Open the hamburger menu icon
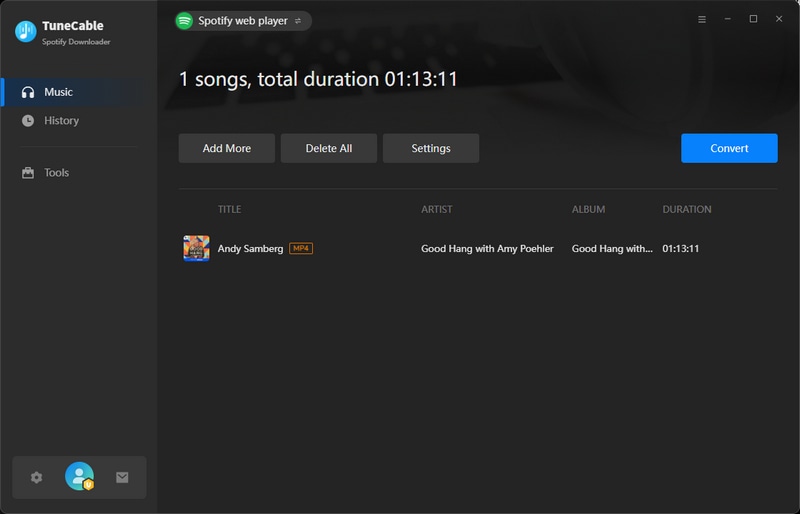 (x=702, y=19)
